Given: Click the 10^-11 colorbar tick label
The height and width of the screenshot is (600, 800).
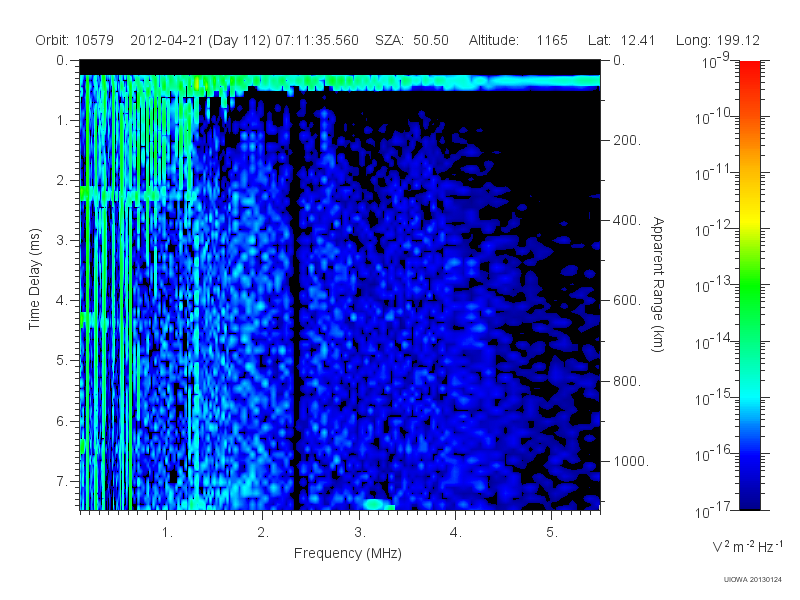Looking at the screenshot, I should coord(714,173).
